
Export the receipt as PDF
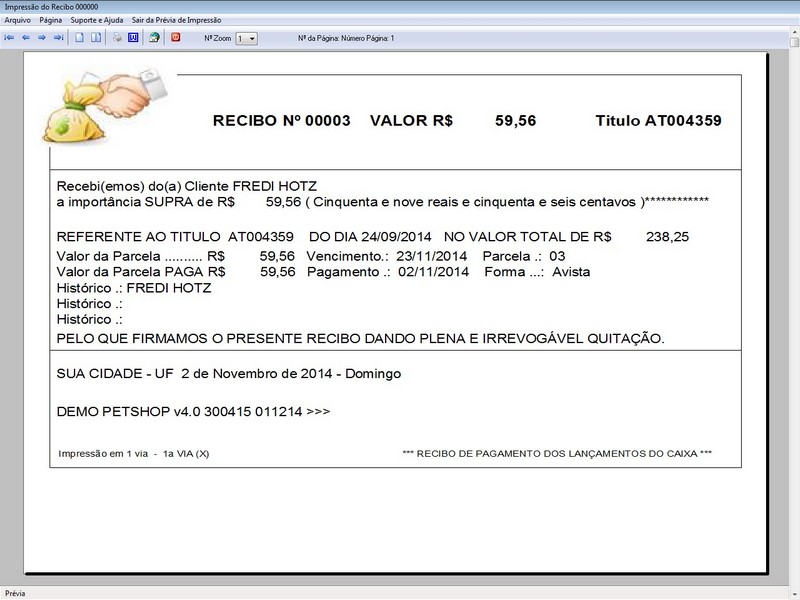175,39
